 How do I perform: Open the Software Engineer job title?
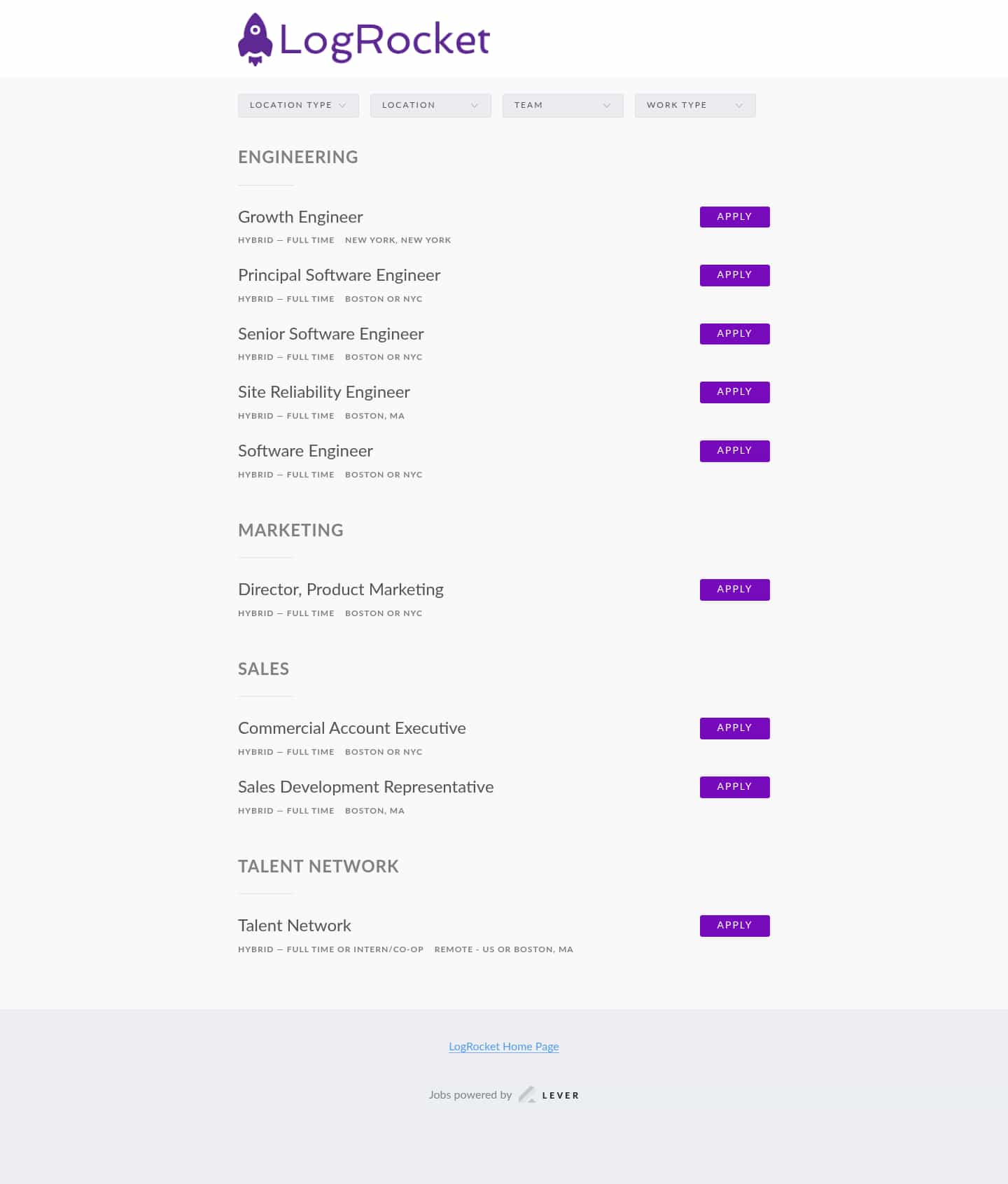(305, 451)
